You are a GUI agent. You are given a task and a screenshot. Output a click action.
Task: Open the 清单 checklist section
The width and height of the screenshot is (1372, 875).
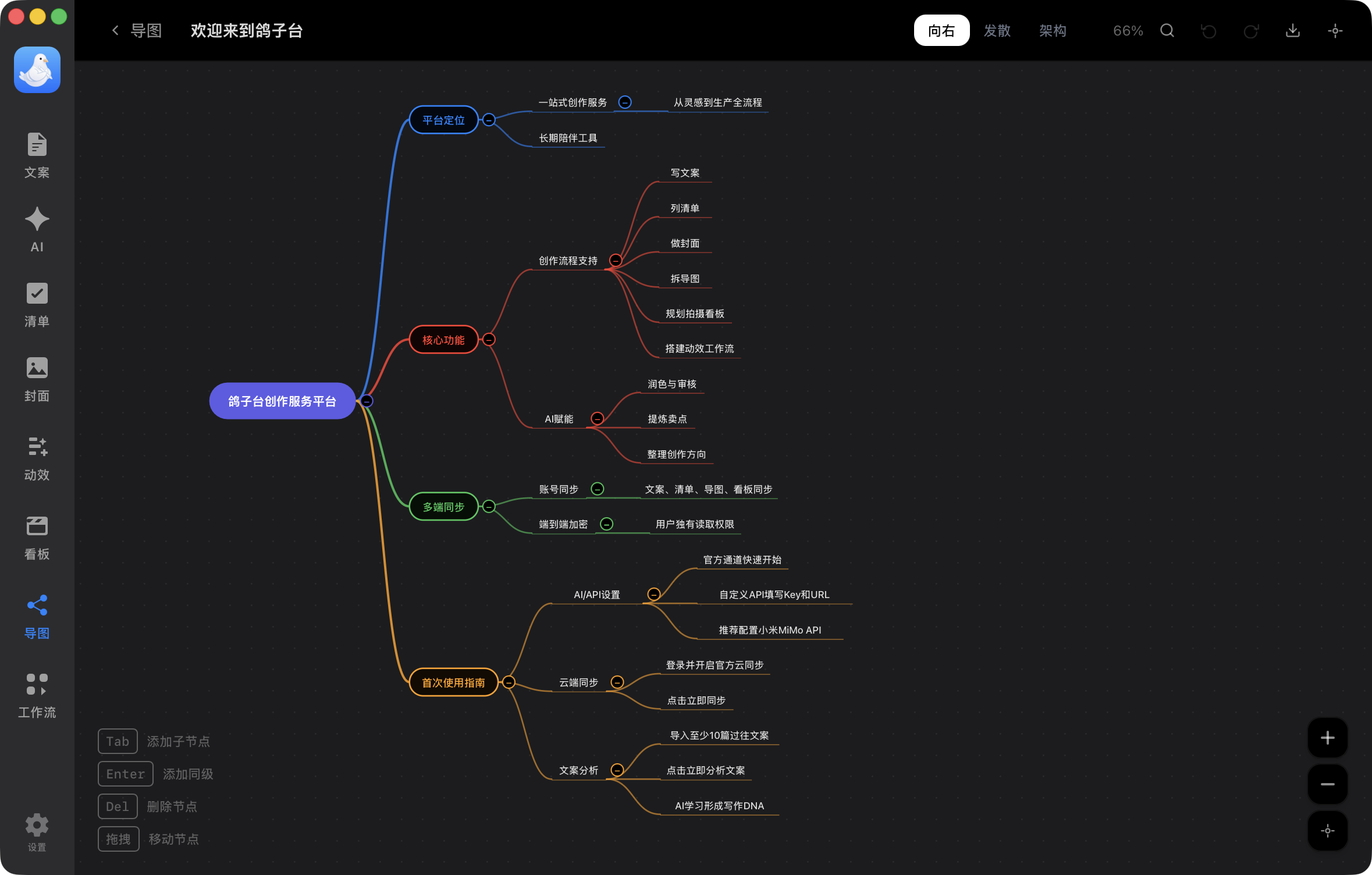[37, 304]
